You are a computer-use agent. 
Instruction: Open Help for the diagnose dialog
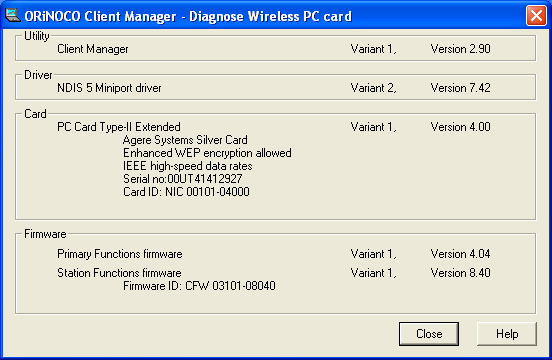pyautogui.click(x=507, y=334)
